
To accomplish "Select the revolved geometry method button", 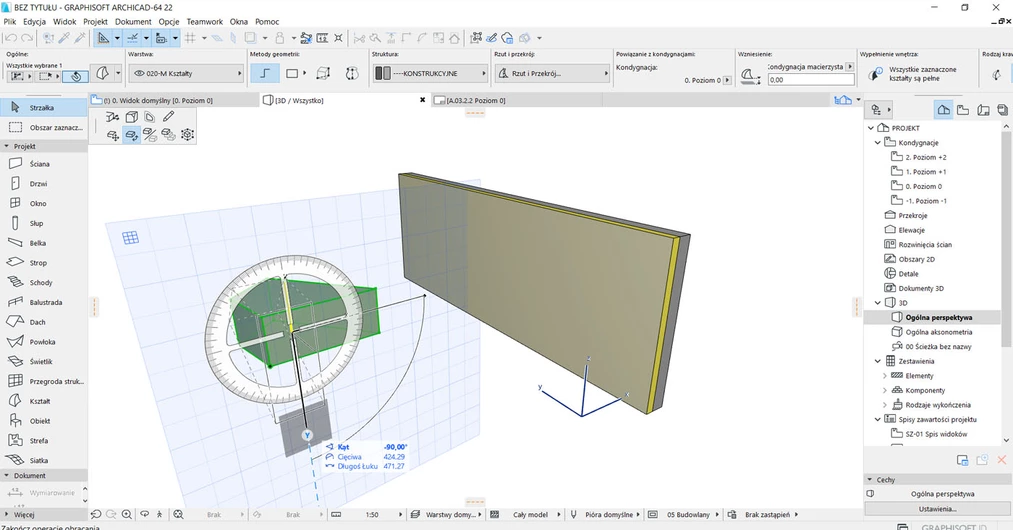I will pos(351,73).
